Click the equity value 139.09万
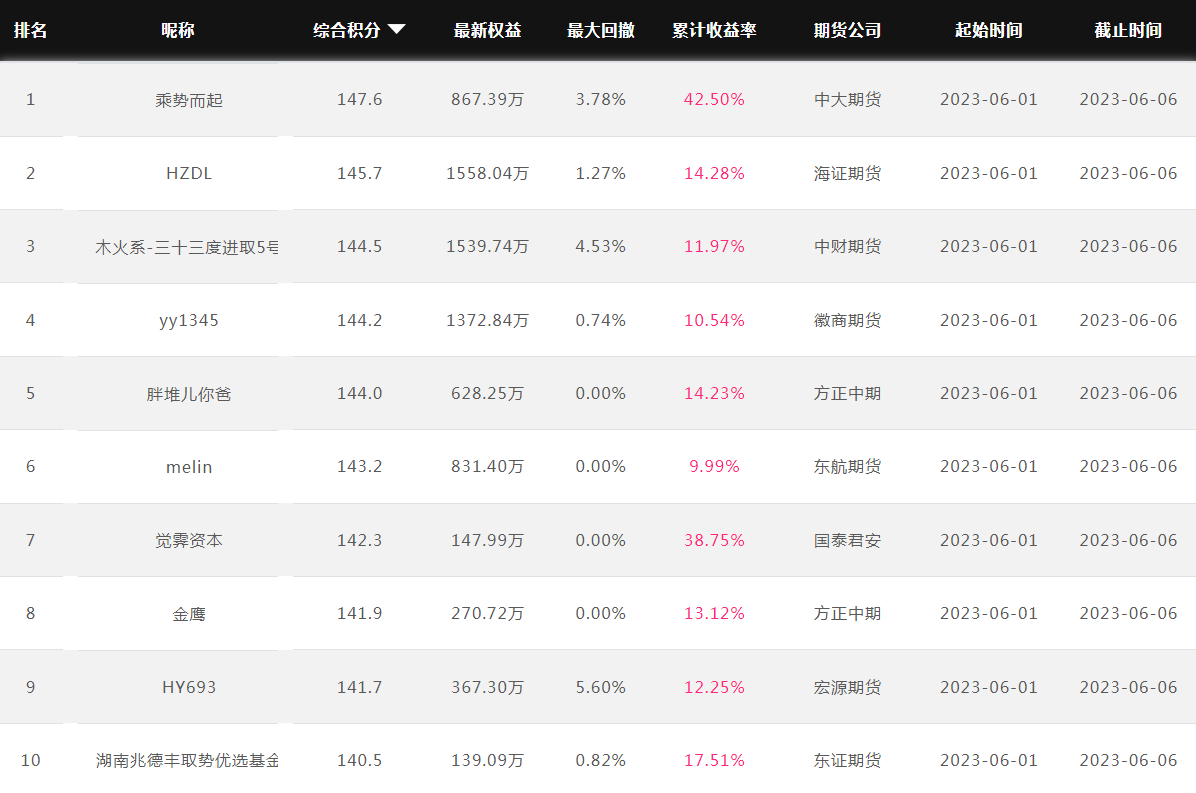 click(x=487, y=761)
